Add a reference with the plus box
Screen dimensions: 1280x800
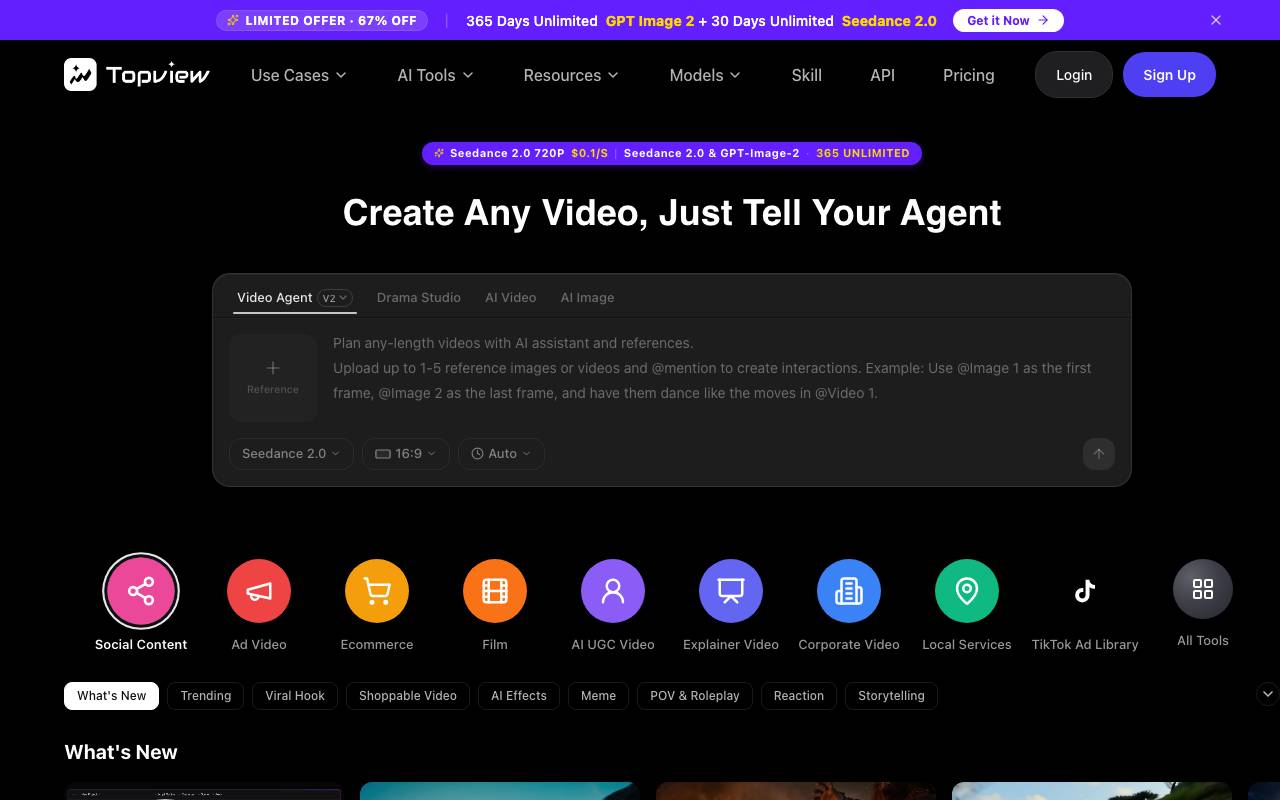pos(273,378)
